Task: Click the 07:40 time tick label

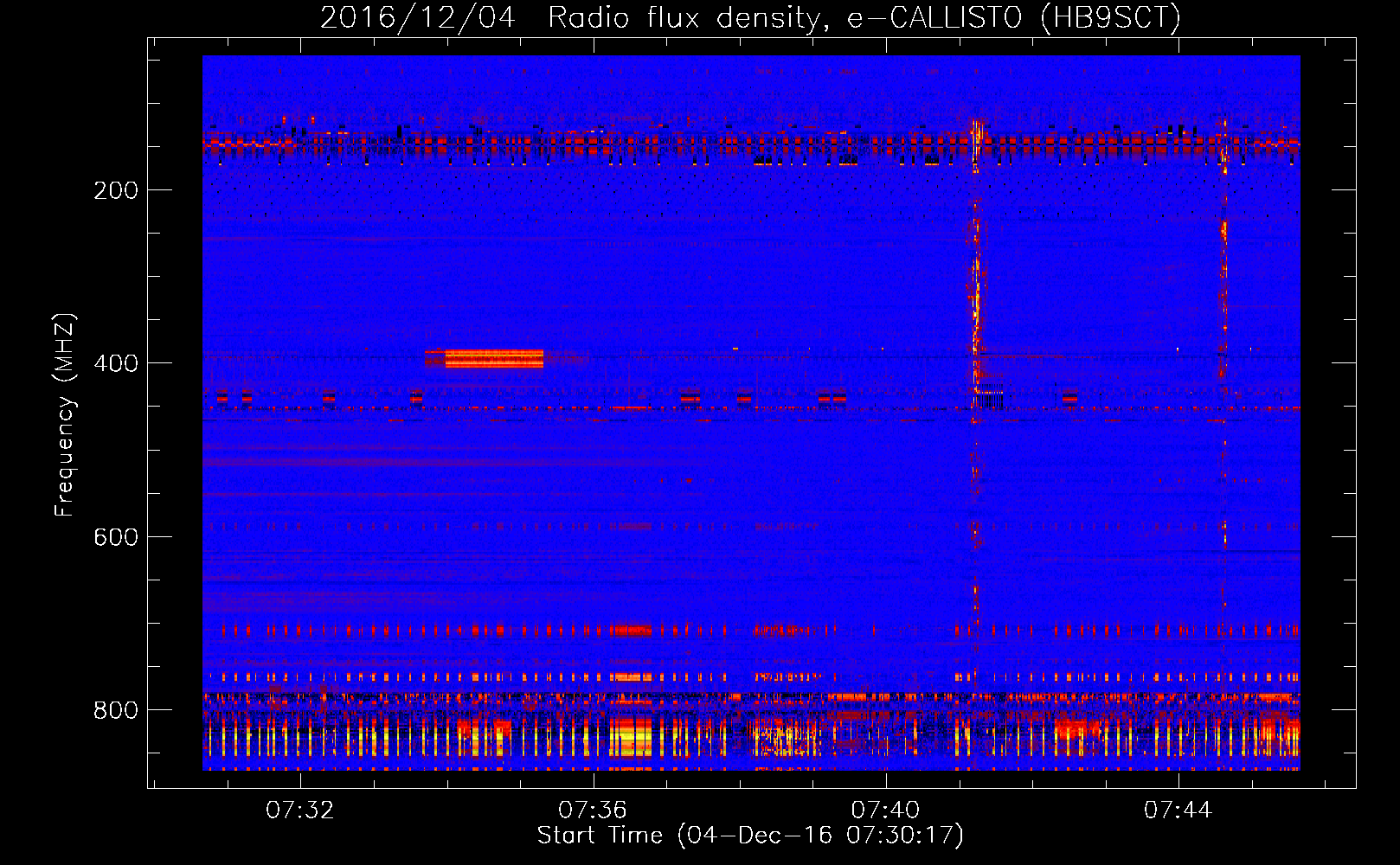Action: click(x=885, y=811)
